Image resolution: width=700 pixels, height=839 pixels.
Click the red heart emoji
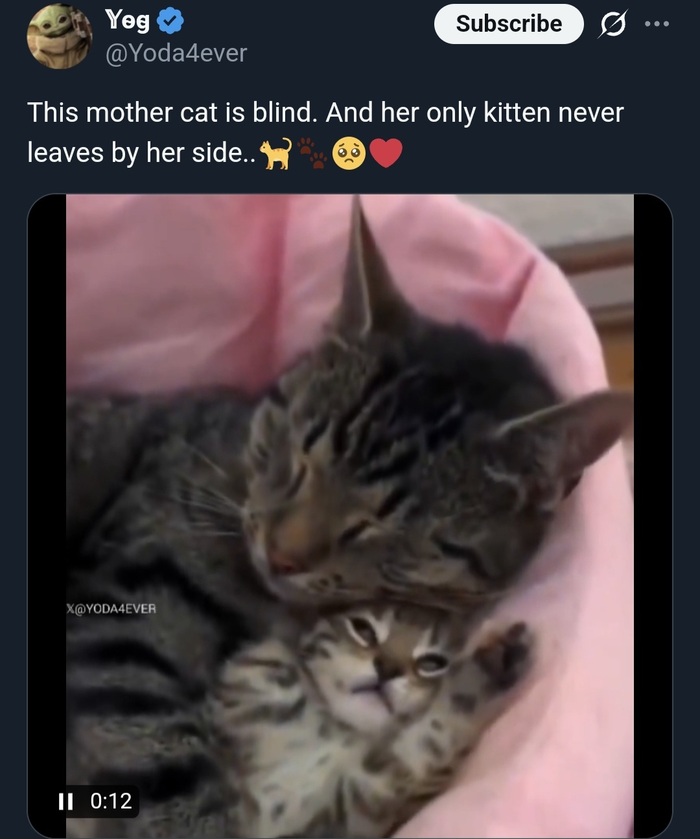point(386,154)
